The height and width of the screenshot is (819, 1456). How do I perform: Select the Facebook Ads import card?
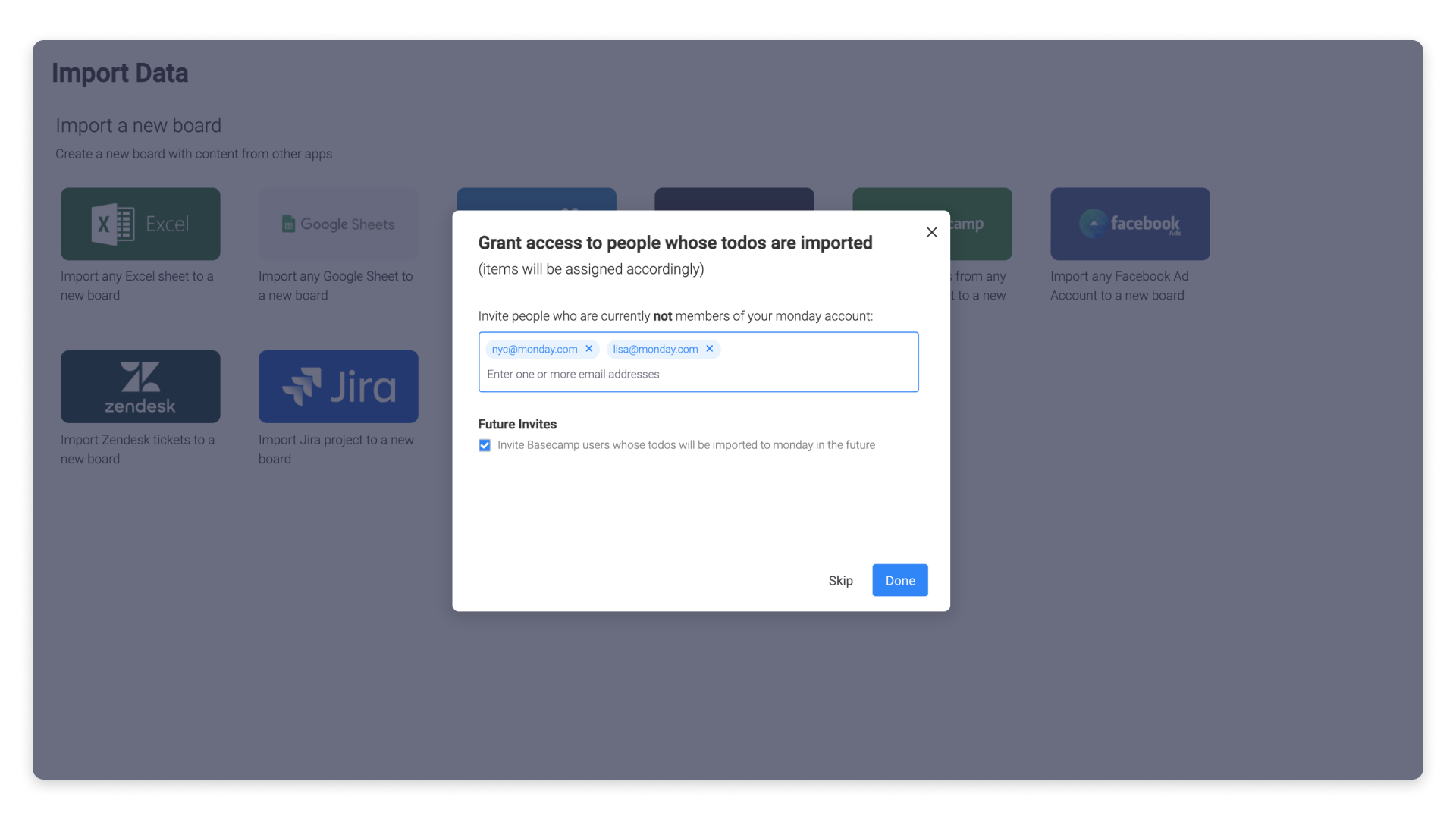1130,224
